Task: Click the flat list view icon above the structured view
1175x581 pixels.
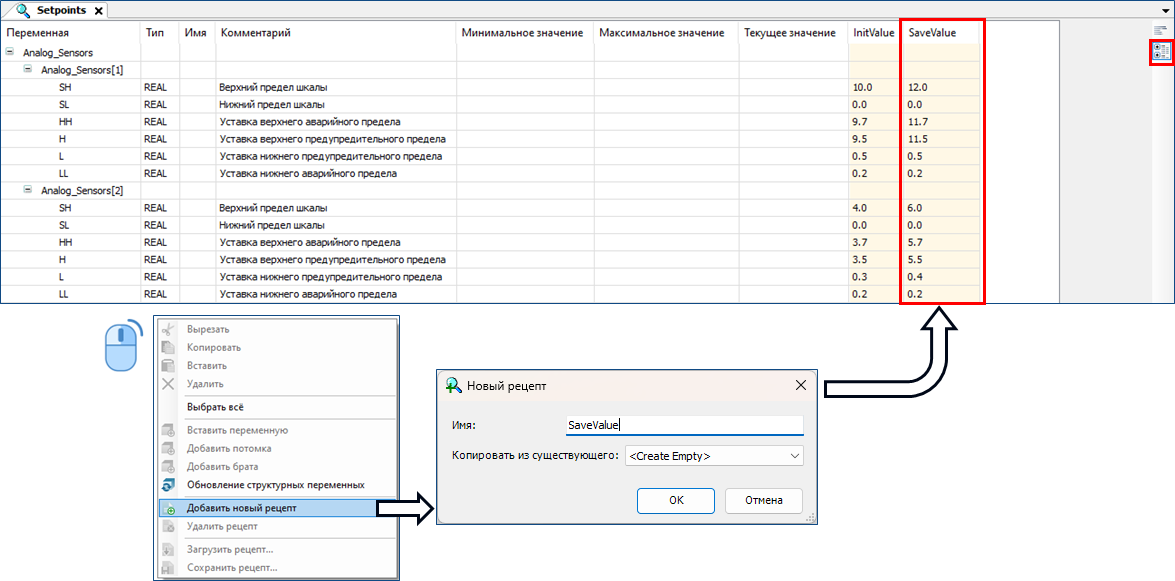Action: point(1160,31)
